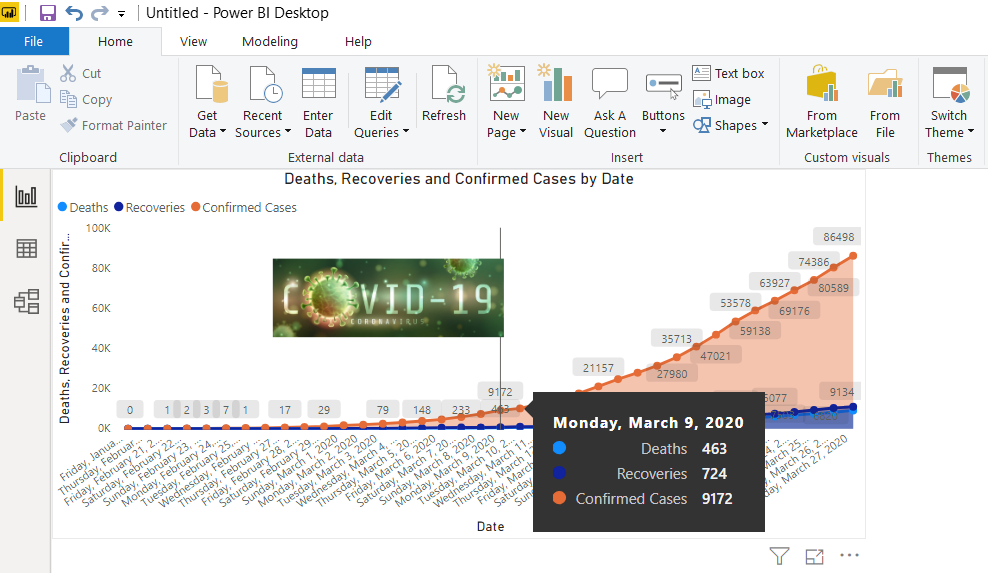Click Recent Sources icon

click(265, 83)
